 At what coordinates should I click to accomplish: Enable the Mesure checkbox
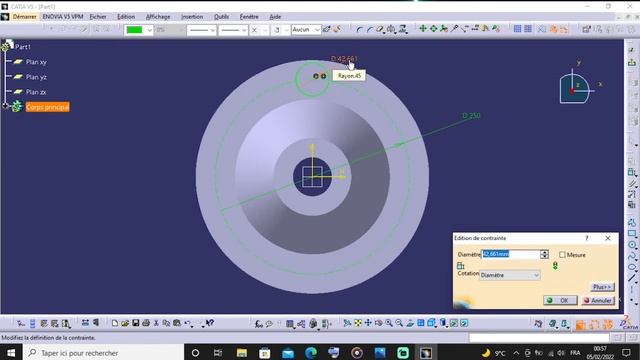click(562, 255)
